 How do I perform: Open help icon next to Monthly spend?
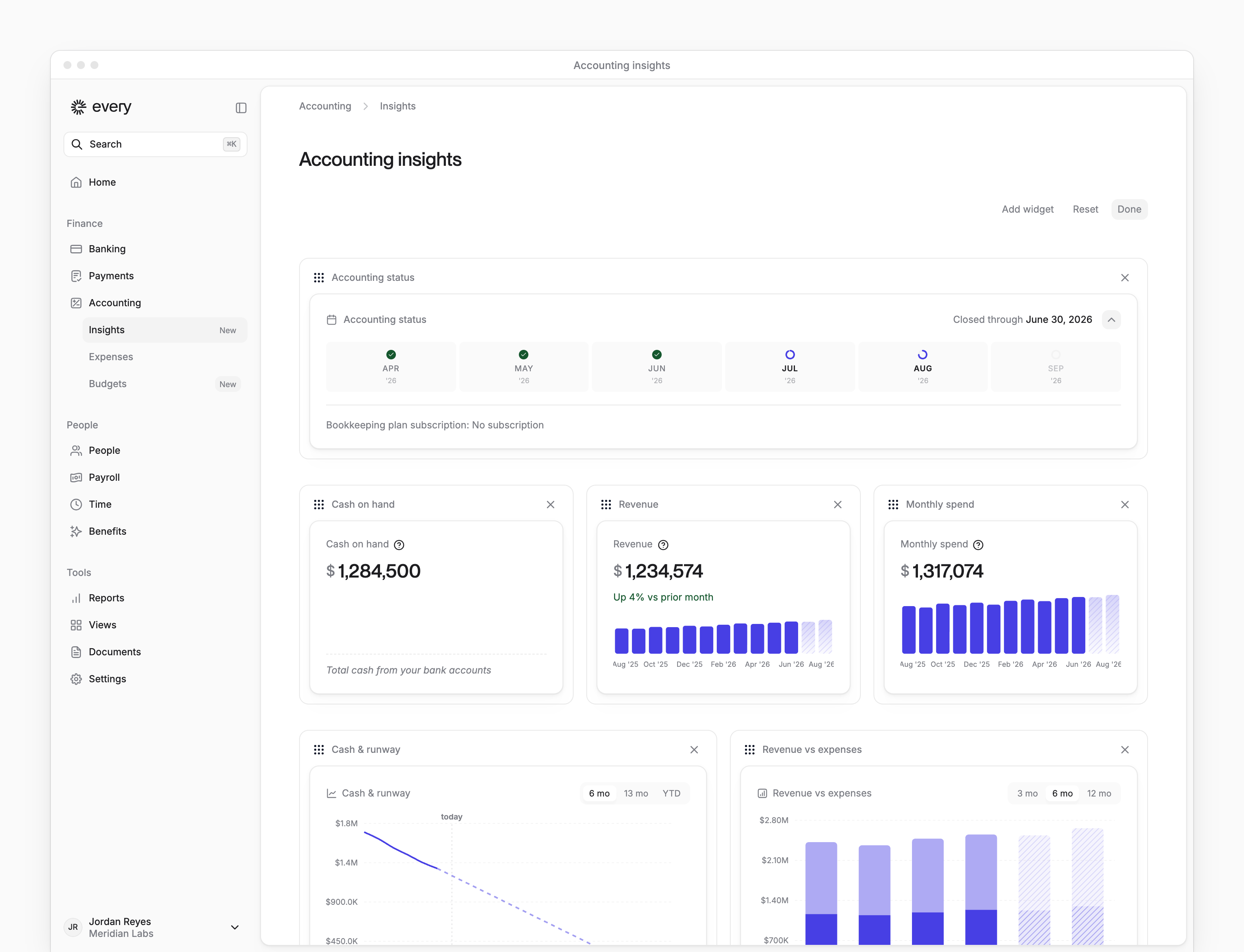pos(978,545)
